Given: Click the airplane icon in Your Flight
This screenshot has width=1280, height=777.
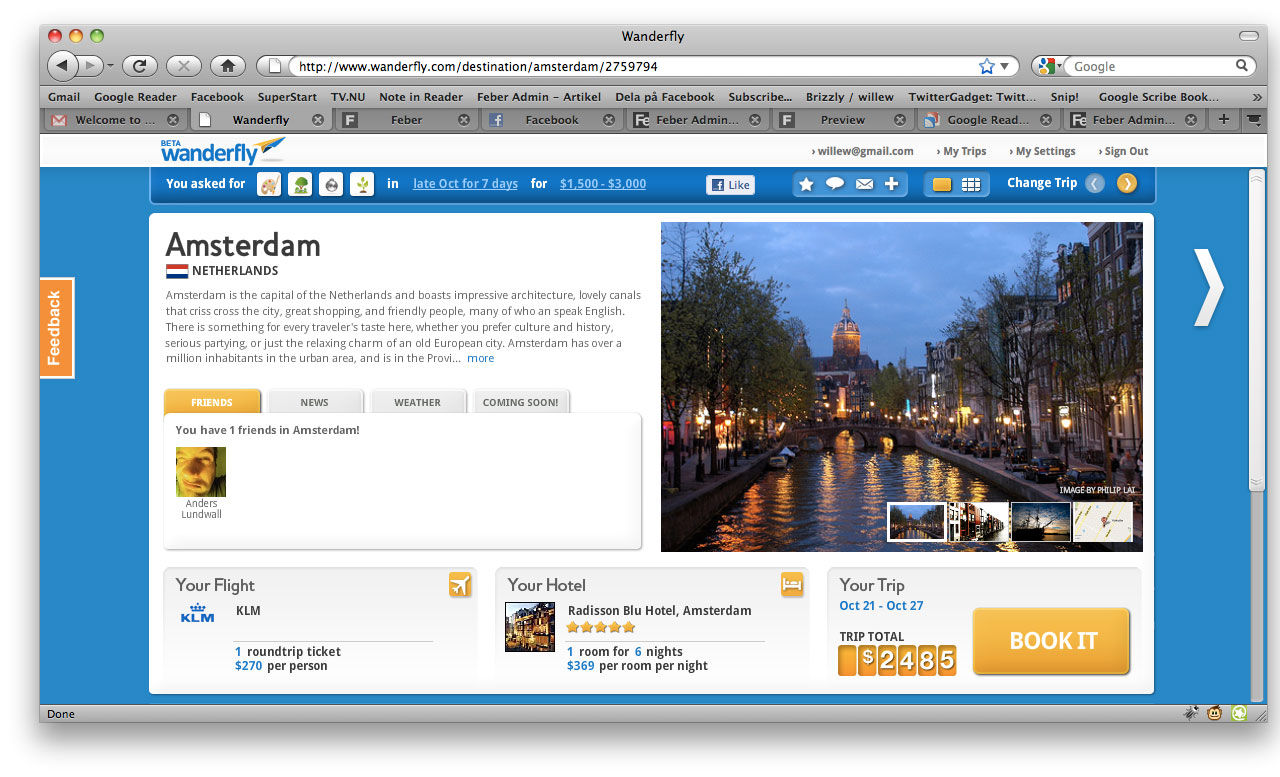Looking at the screenshot, I should point(460,585).
